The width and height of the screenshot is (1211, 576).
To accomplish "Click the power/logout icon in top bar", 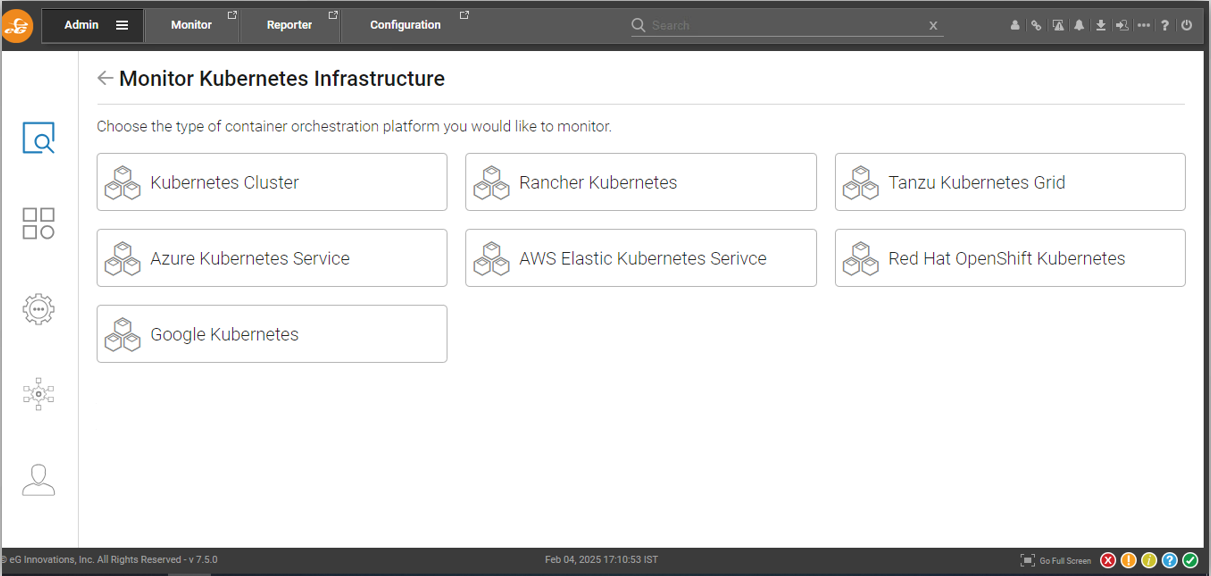I will 1187,26.
